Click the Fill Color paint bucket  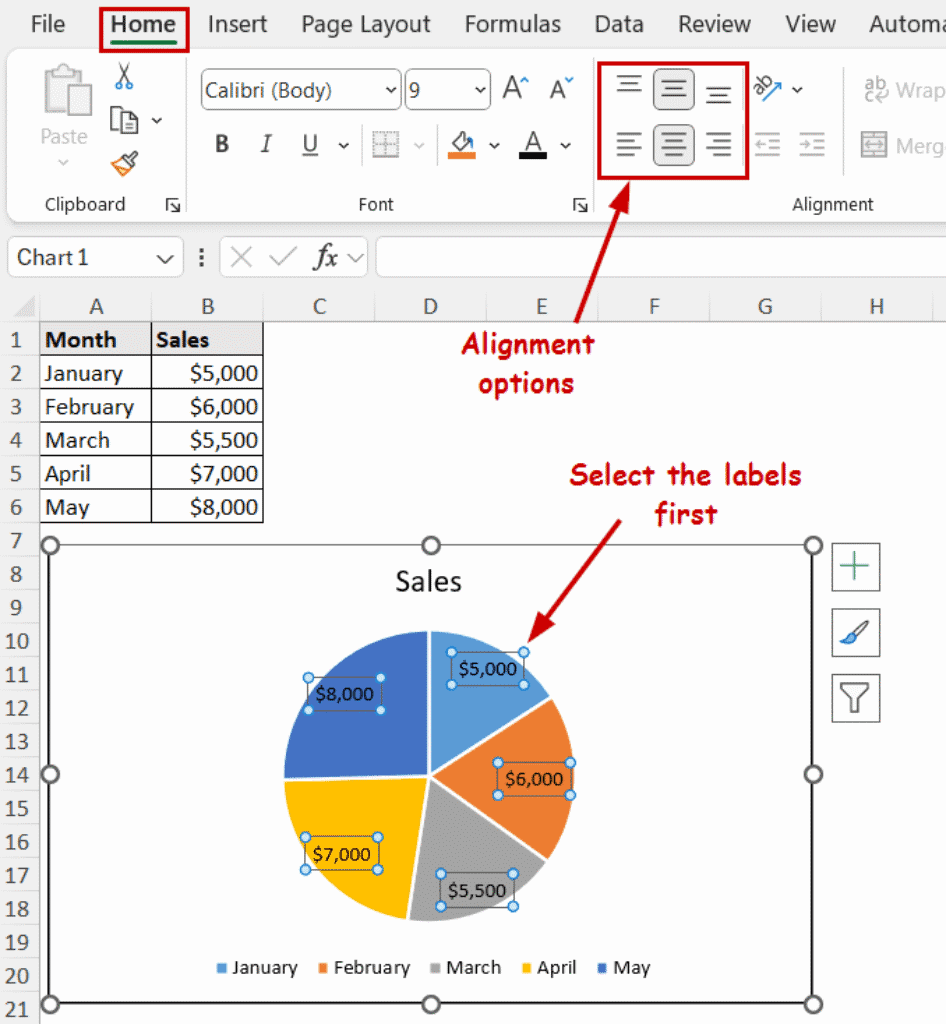(x=461, y=145)
